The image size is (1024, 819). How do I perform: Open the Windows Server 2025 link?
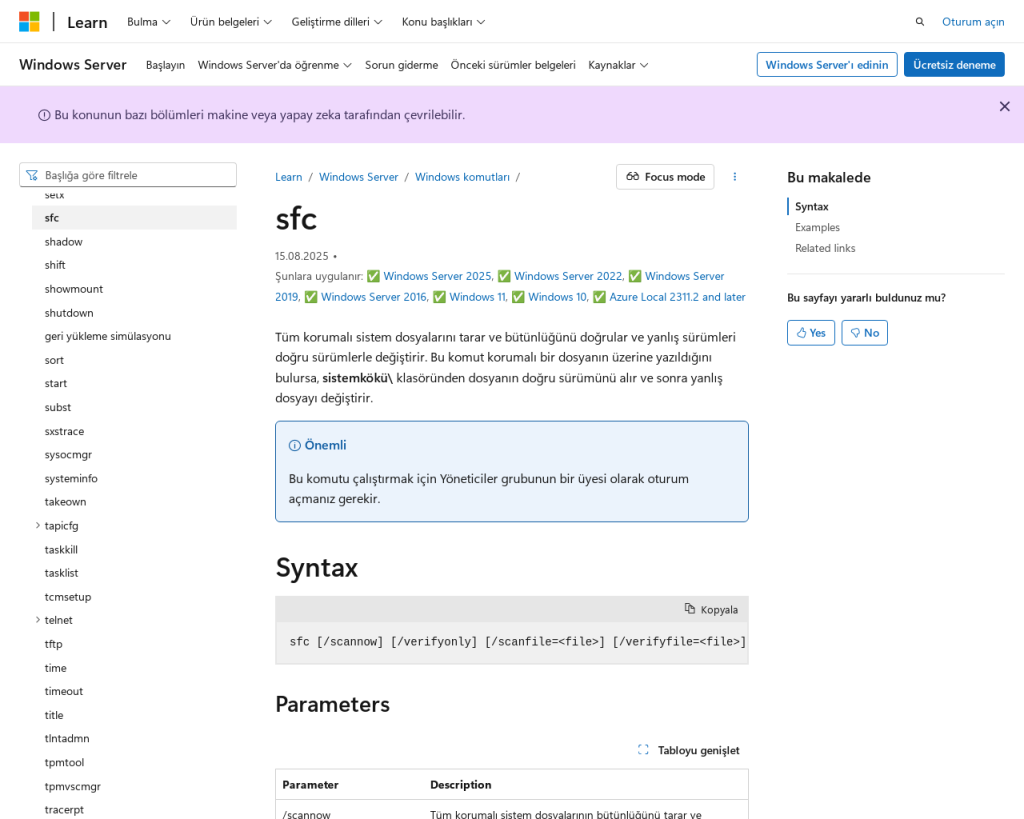438,276
